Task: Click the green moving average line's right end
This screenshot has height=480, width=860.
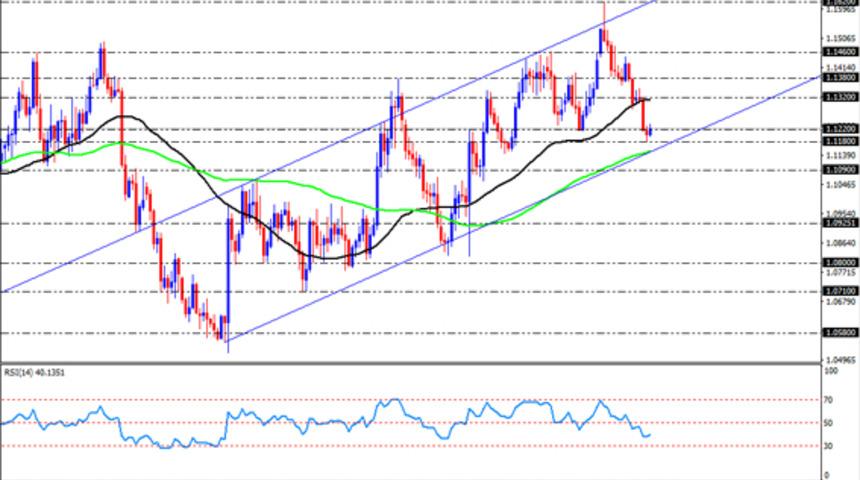Action: pyautogui.click(x=649, y=151)
